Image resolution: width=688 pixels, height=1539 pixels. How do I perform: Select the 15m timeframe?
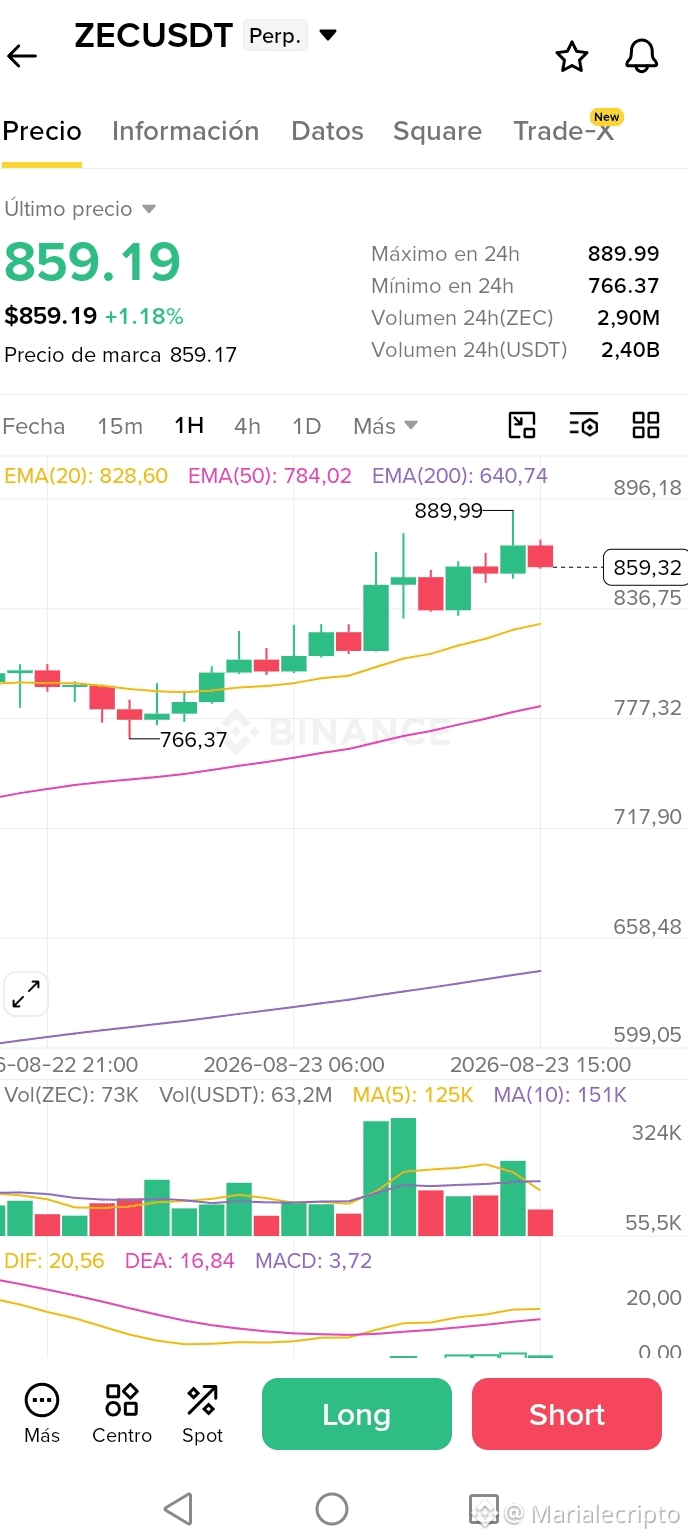click(120, 426)
